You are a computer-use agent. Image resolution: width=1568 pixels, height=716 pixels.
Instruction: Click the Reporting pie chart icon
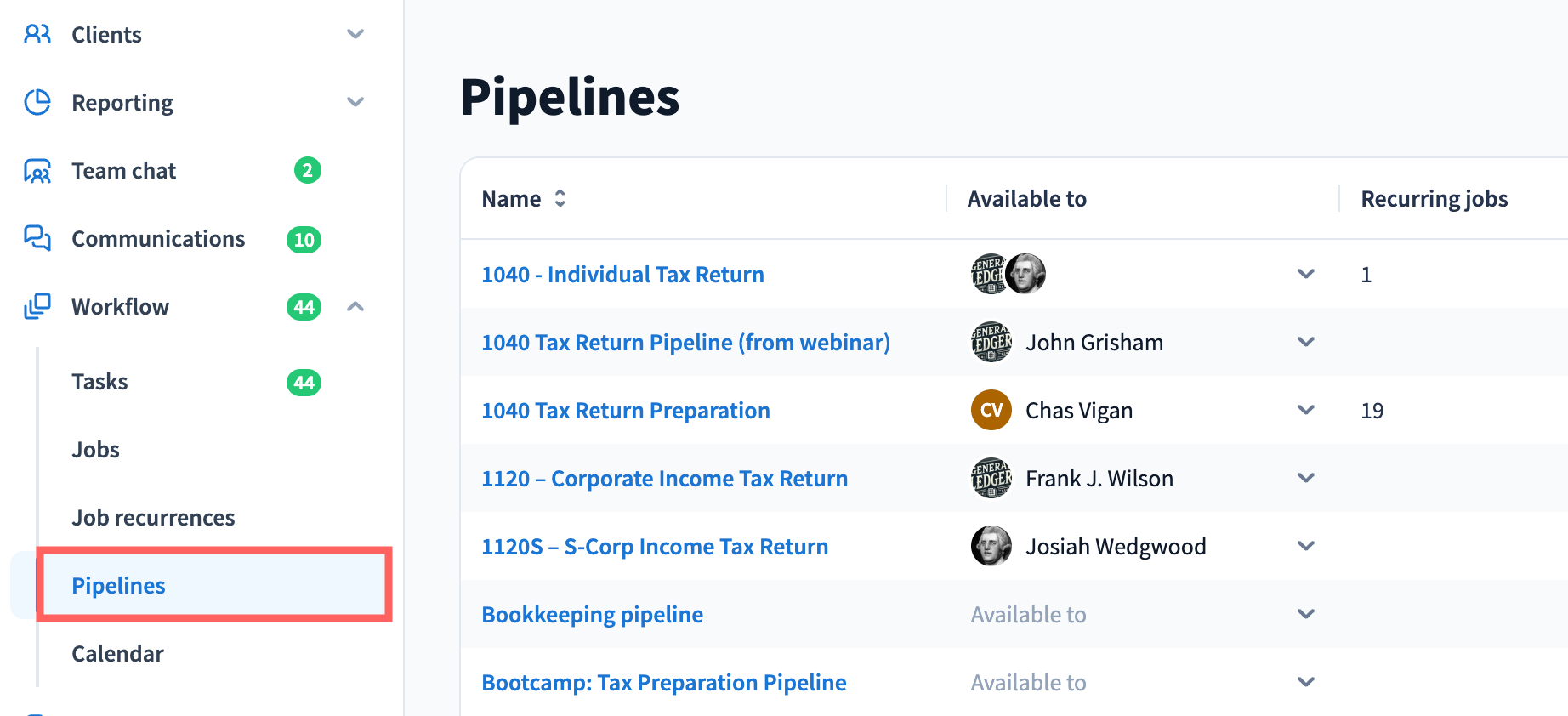click(x=37, y=102)
